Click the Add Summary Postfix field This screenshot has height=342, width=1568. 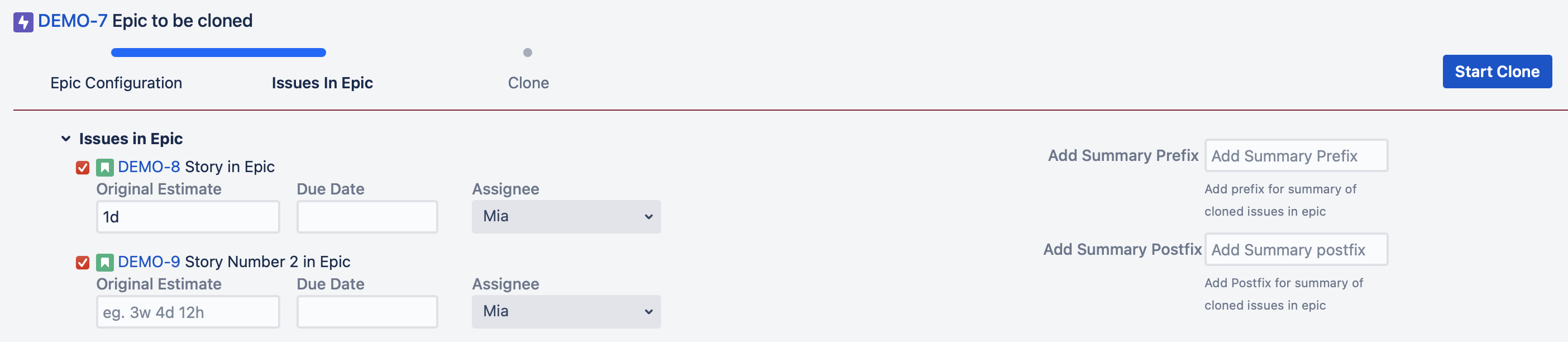(1295, 250)
